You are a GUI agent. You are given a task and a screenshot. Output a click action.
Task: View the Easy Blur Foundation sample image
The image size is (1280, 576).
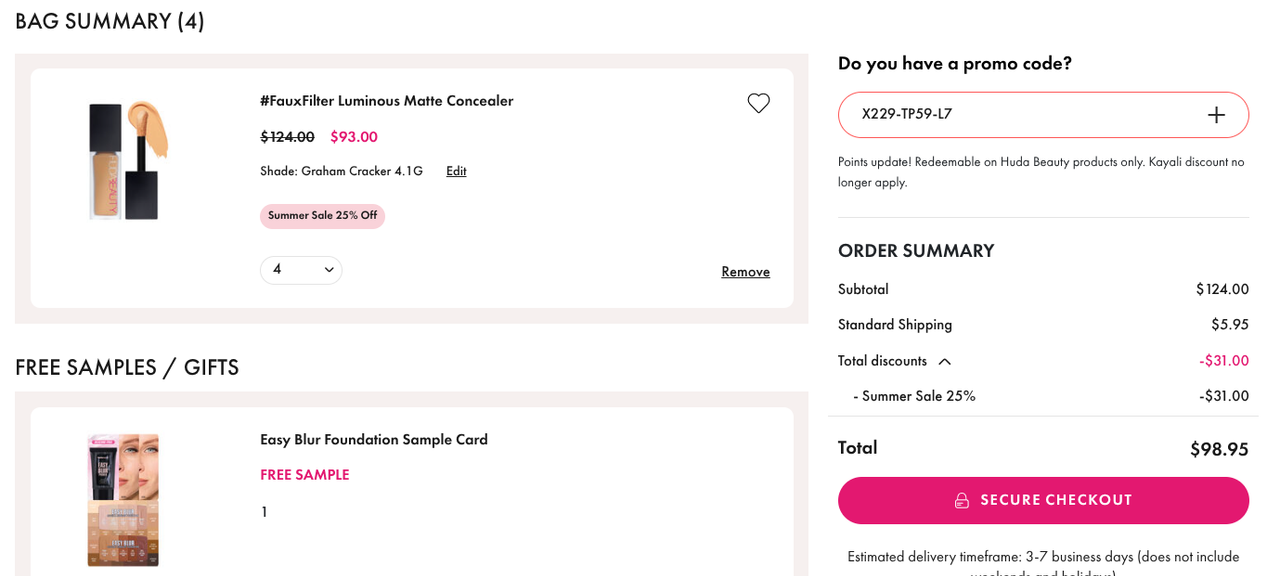(123, 499)
